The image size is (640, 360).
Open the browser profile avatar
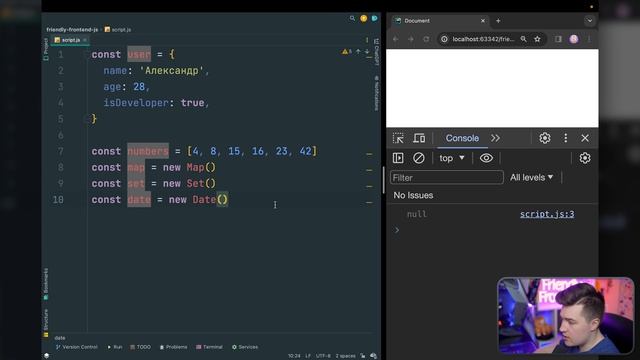(573, 39)
